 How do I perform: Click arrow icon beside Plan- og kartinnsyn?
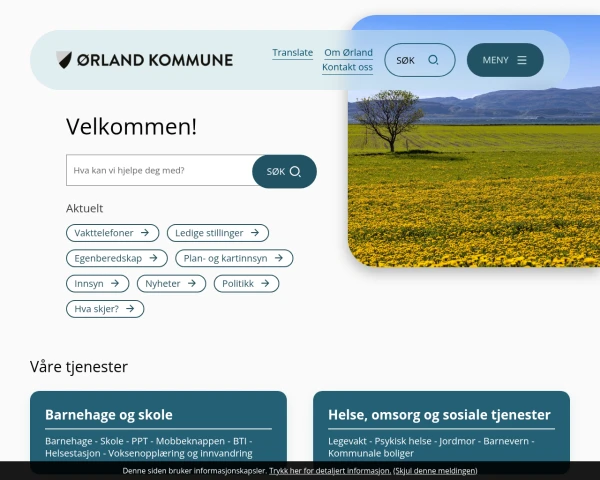click(x=279, y=258)
